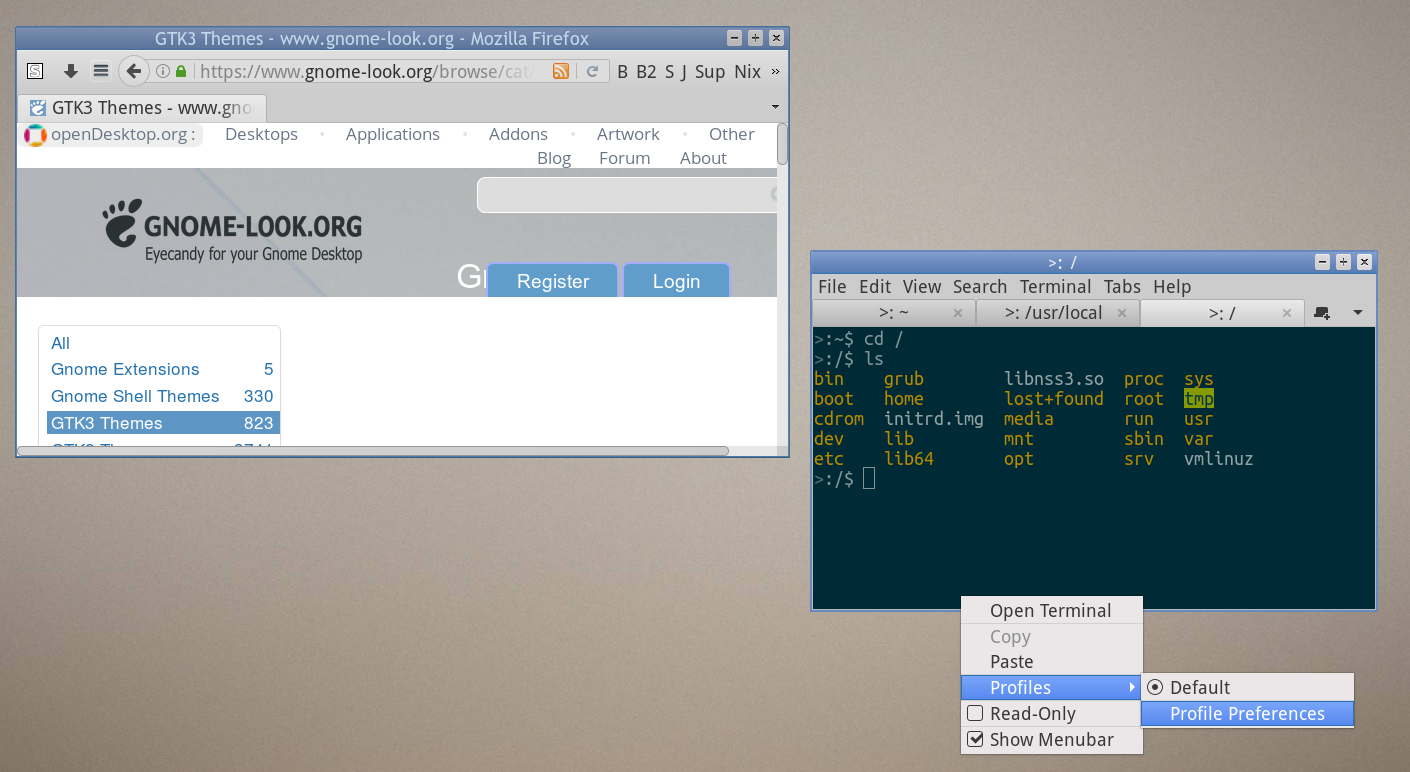Select Gnome Shell Themes category
1410x772 pixels.
tap(135, 396)
